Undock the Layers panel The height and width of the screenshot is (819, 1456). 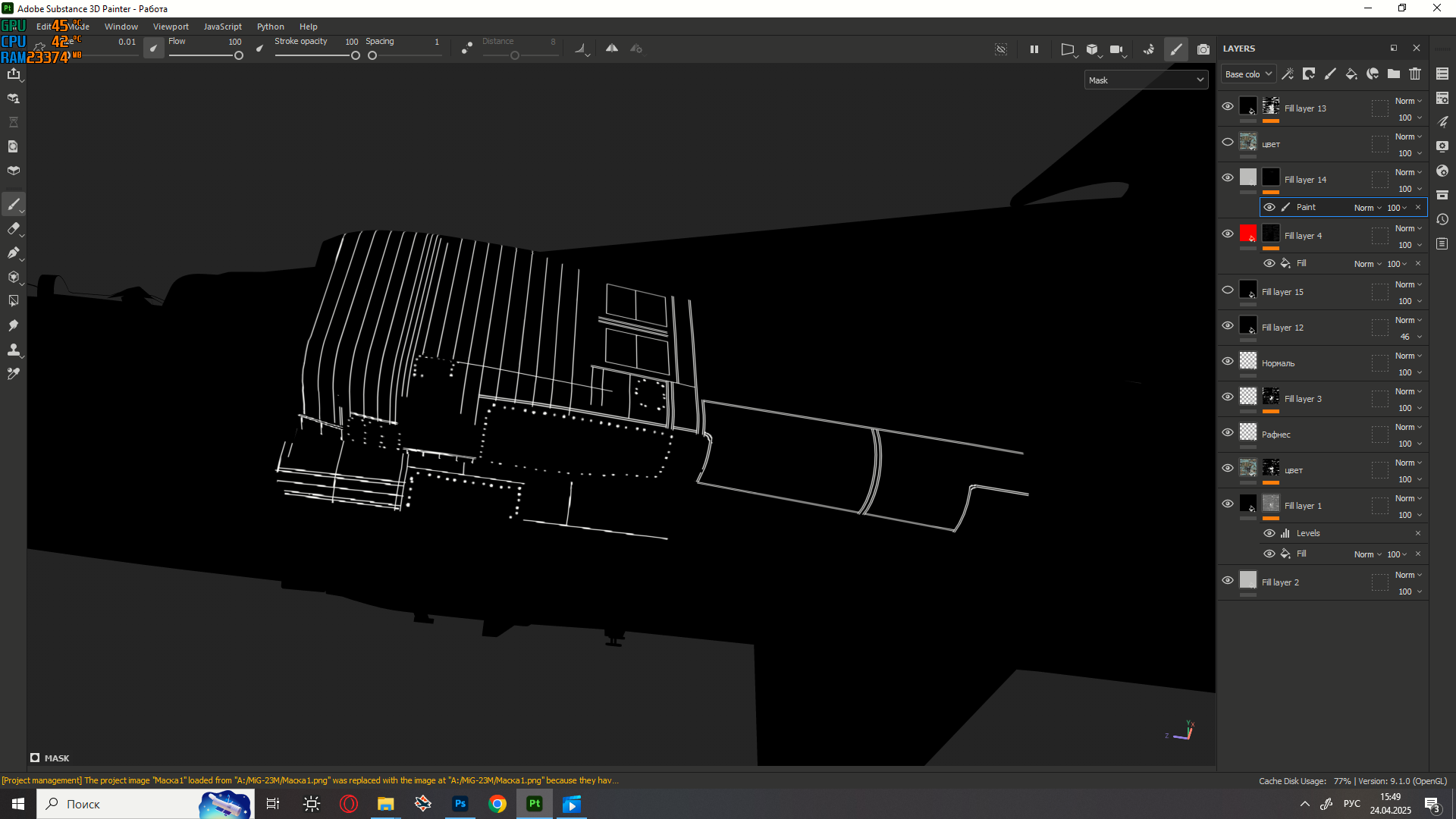[1394, 48]
